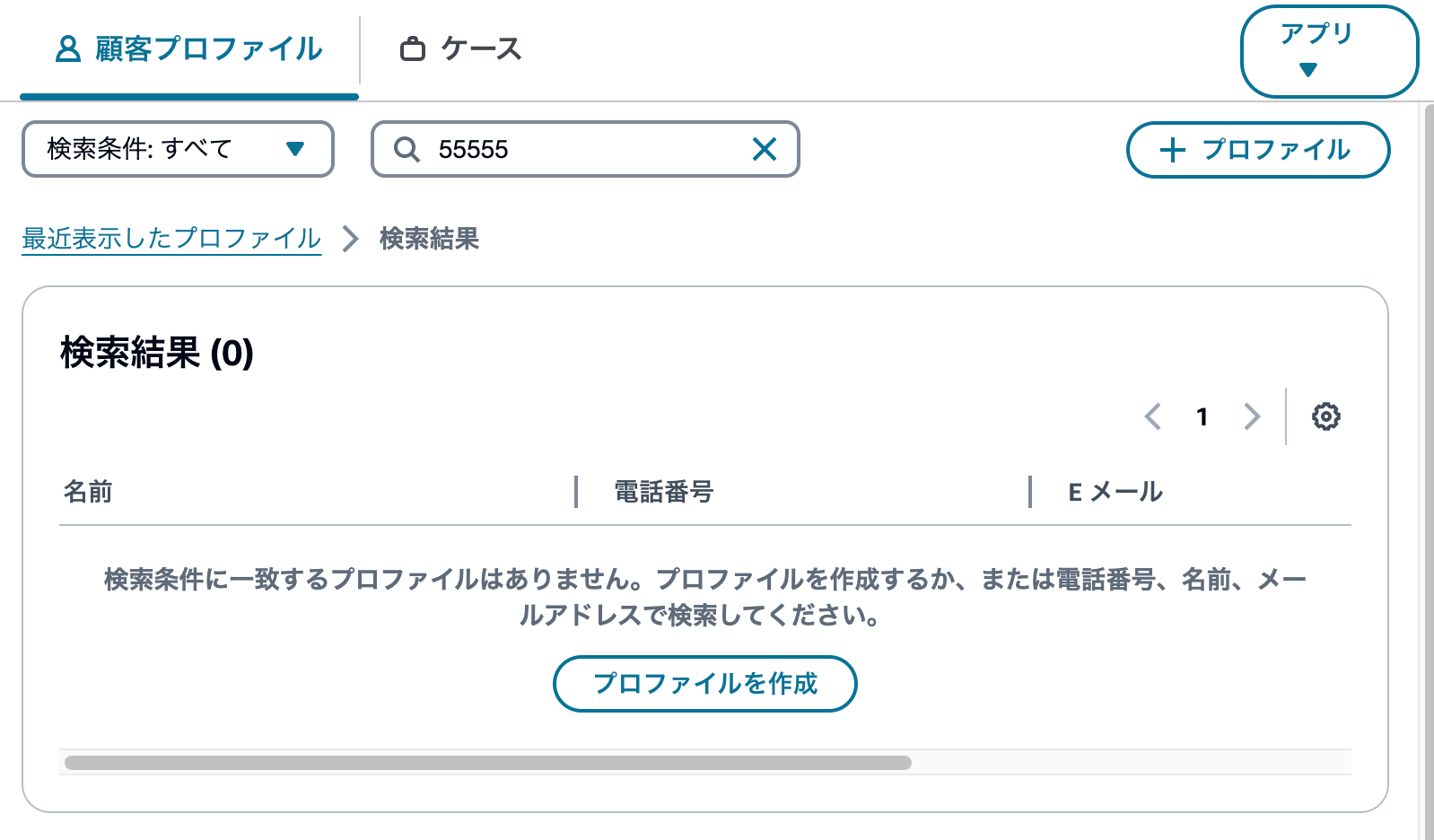This screenshot has width=1434, height=840.
Task: Click the 検索条件 dropdown arrow
Action: (x=295, y=149)
